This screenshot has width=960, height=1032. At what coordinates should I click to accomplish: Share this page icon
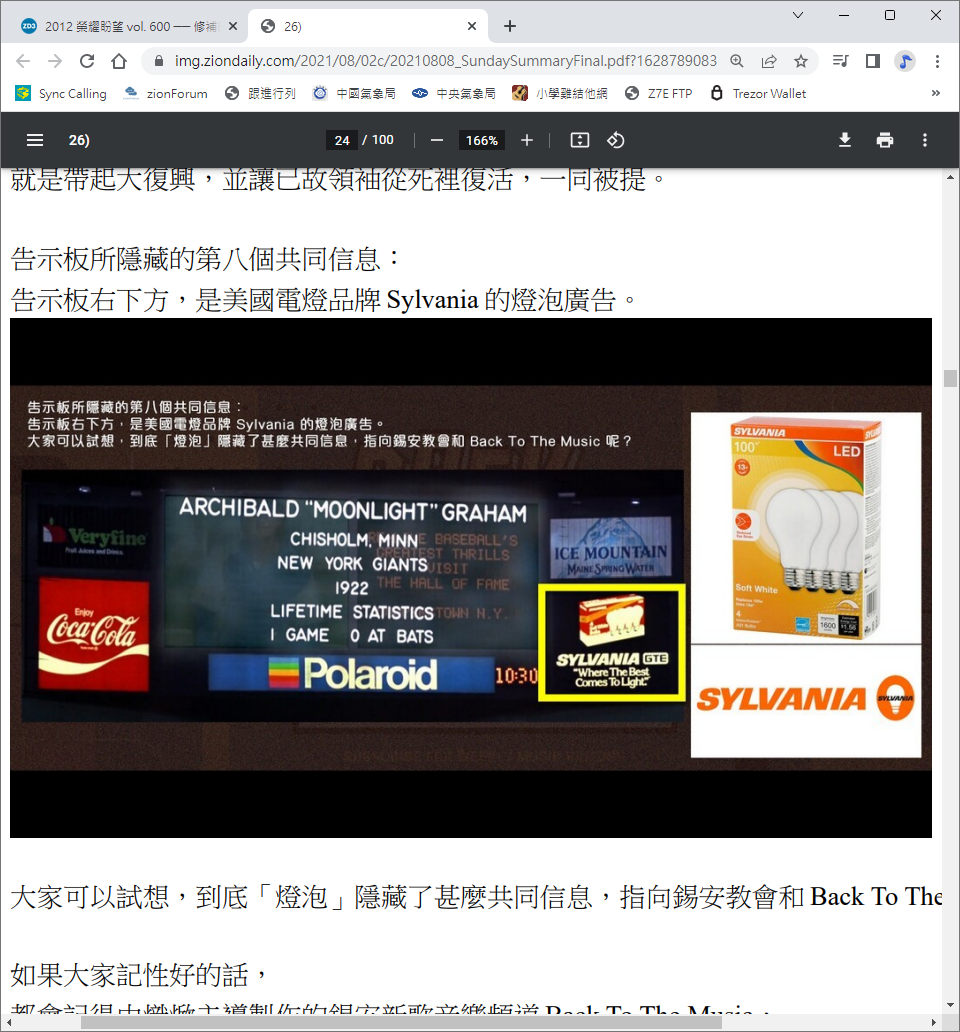[x=769, y=61]
